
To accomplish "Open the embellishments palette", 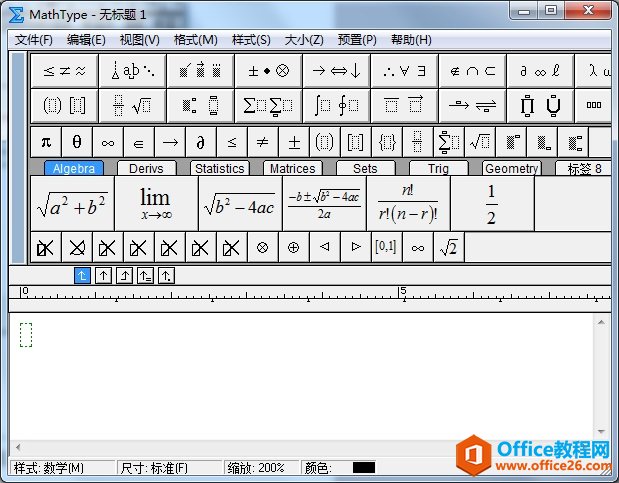I will [200, 71].
